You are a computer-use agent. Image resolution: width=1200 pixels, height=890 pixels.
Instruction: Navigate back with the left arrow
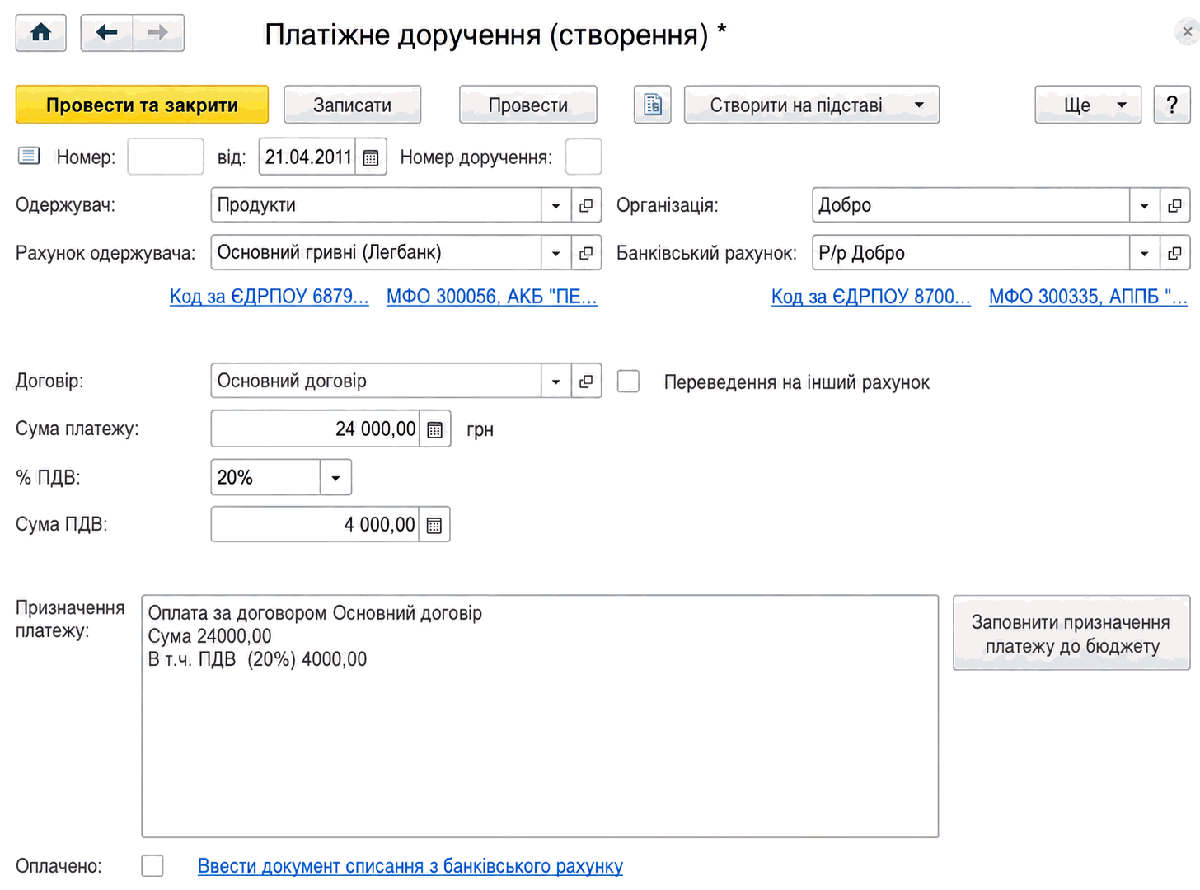pyautogui.click(x=106, y=33)
